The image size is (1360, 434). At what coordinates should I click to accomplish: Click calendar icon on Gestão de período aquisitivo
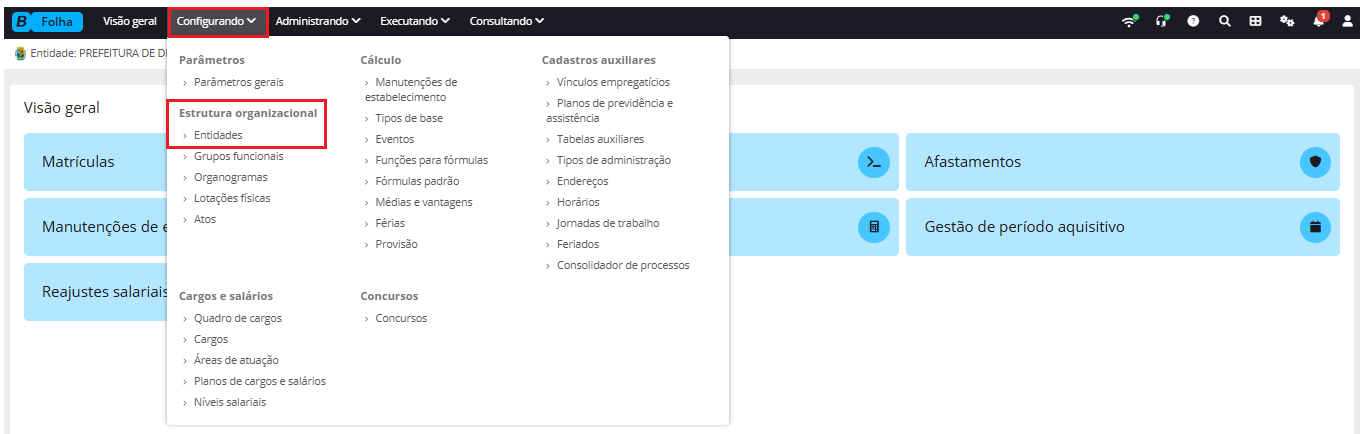coord(1315,227)
